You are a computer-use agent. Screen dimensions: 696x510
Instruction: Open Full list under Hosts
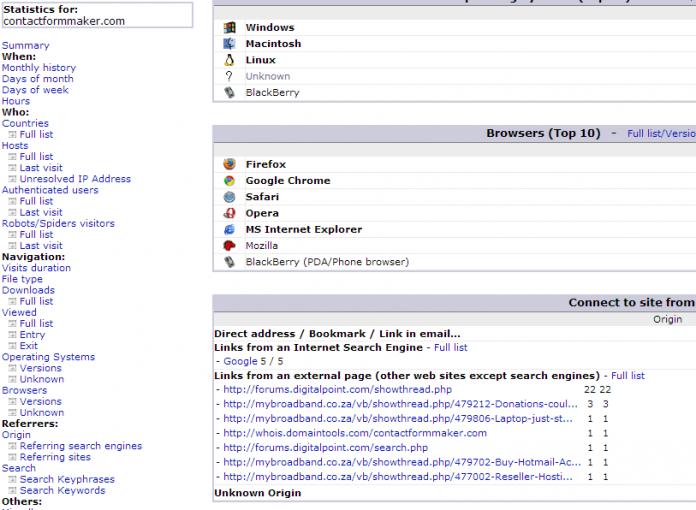(36, 156)
